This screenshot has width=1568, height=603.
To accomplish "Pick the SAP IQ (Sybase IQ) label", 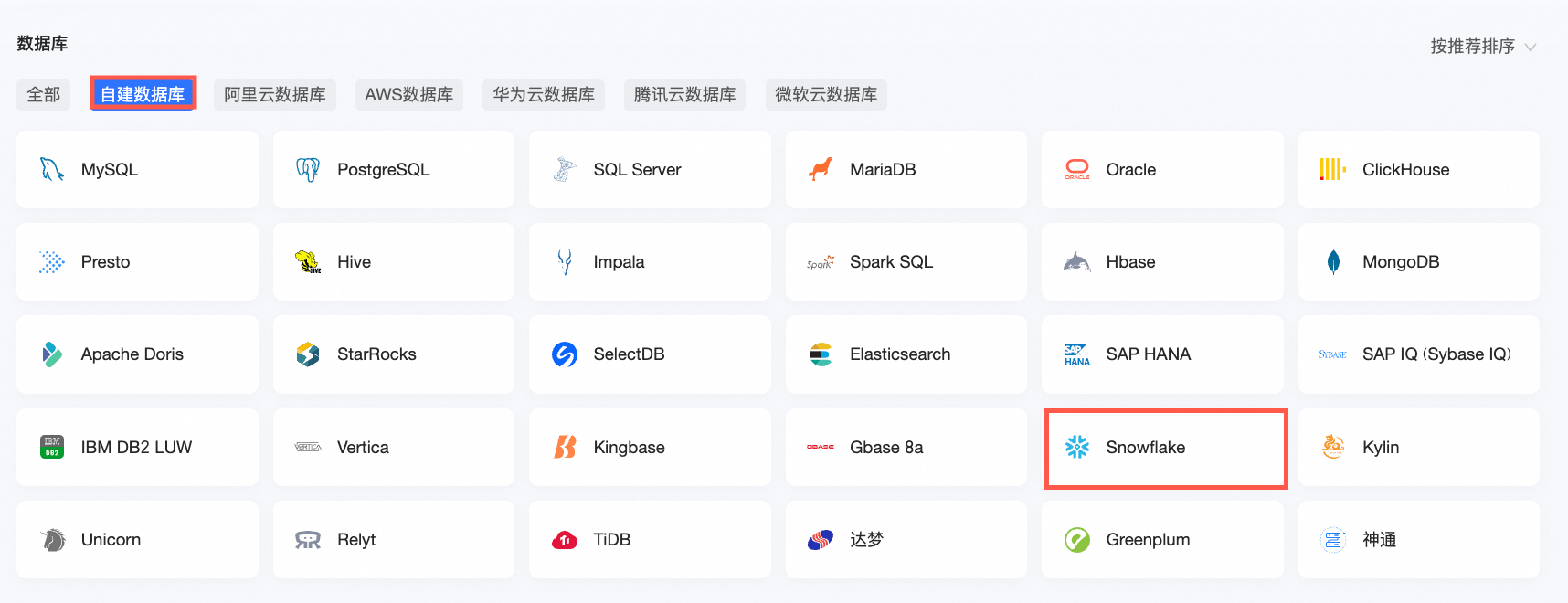I will [1437, 354].
